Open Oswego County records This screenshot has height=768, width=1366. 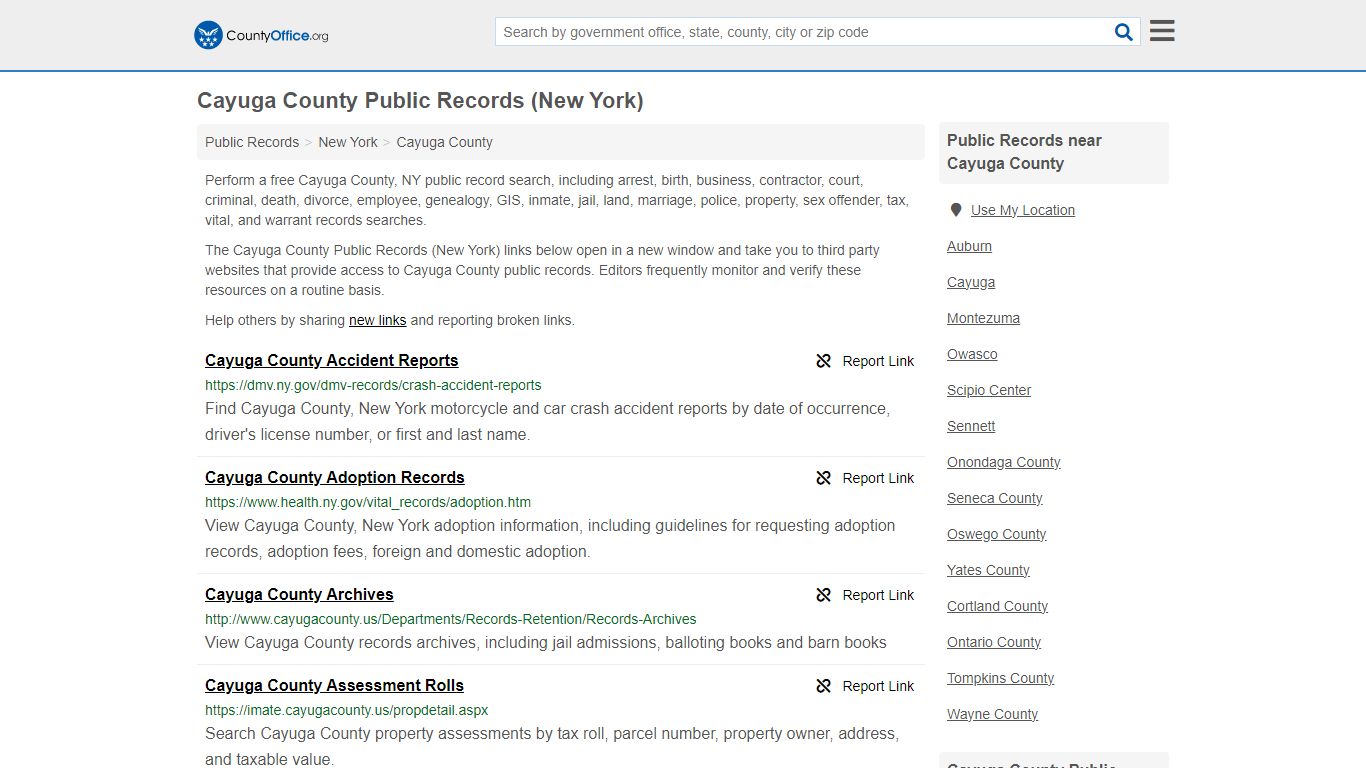coord(996,534)
